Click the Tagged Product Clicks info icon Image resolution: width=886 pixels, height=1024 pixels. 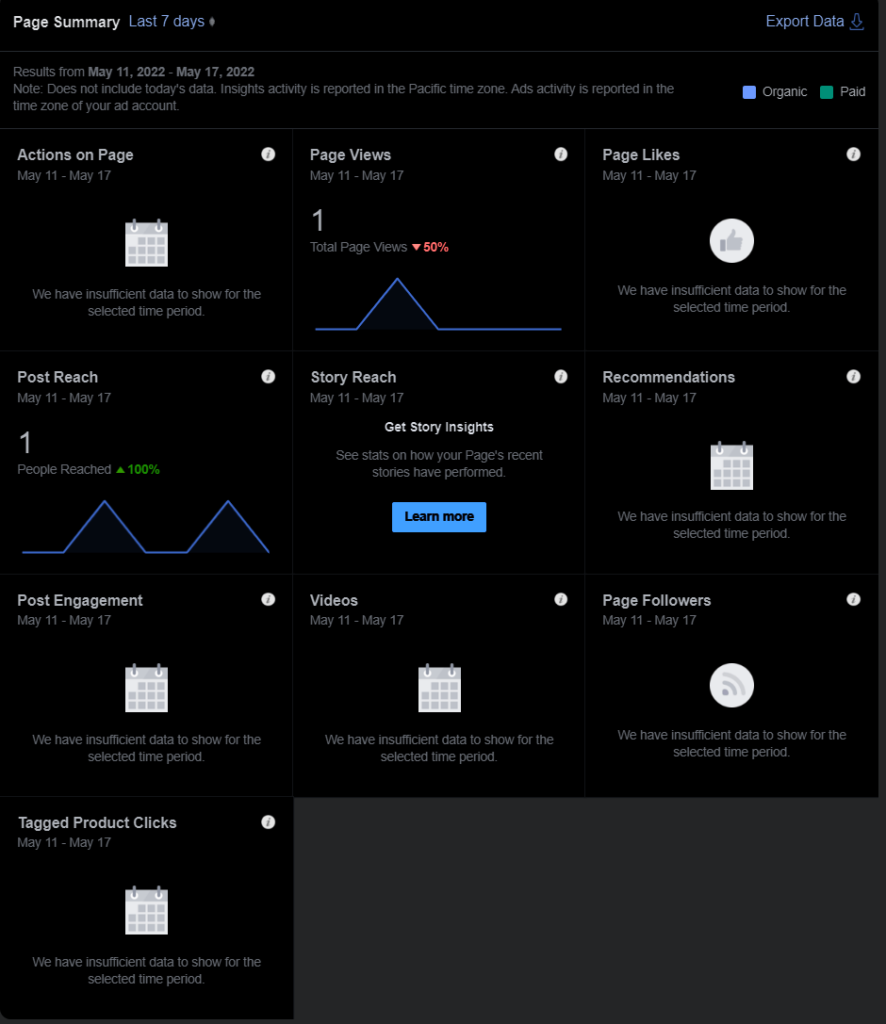268,821
